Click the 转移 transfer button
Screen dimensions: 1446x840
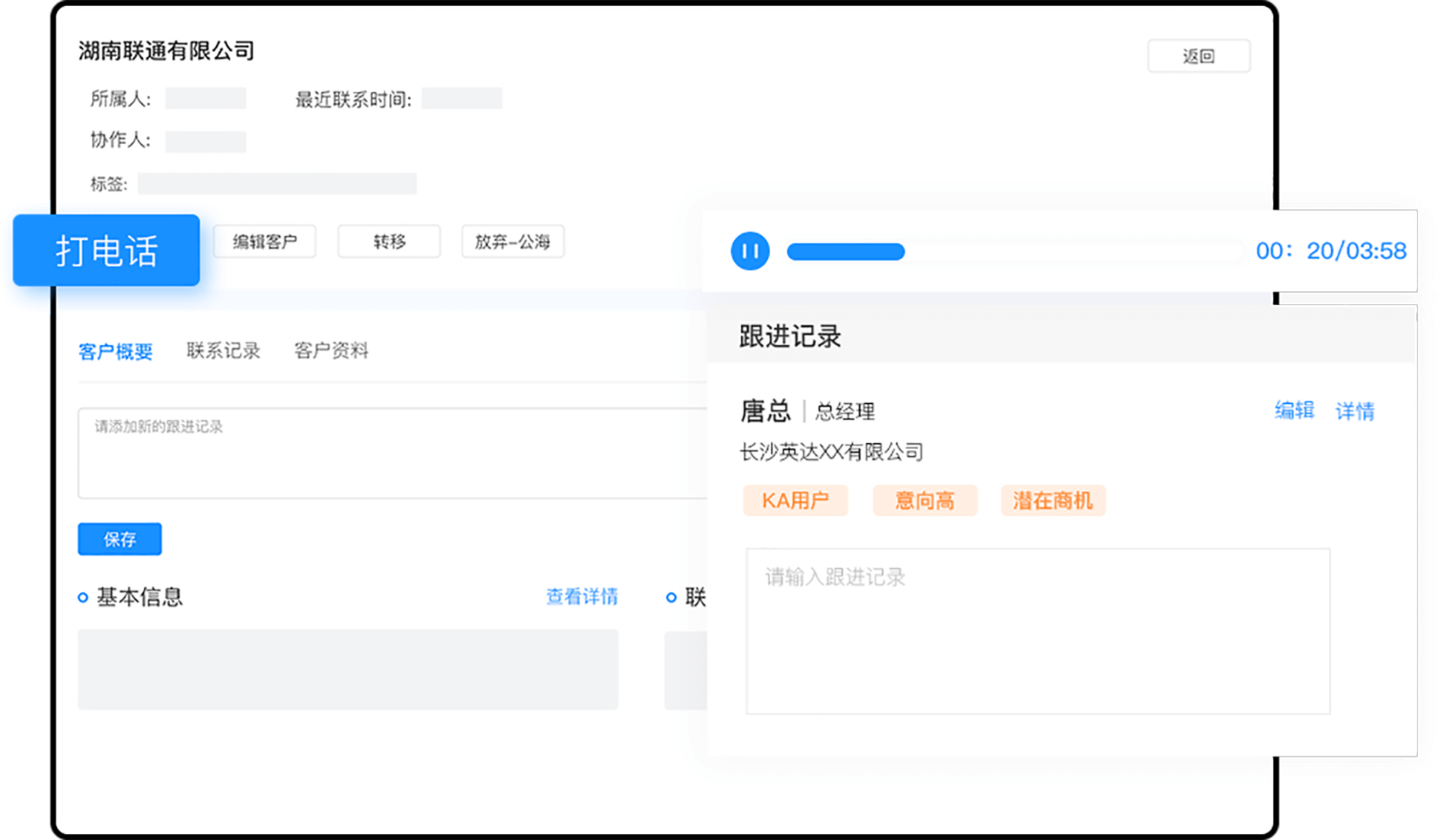(x=388, y=242)
